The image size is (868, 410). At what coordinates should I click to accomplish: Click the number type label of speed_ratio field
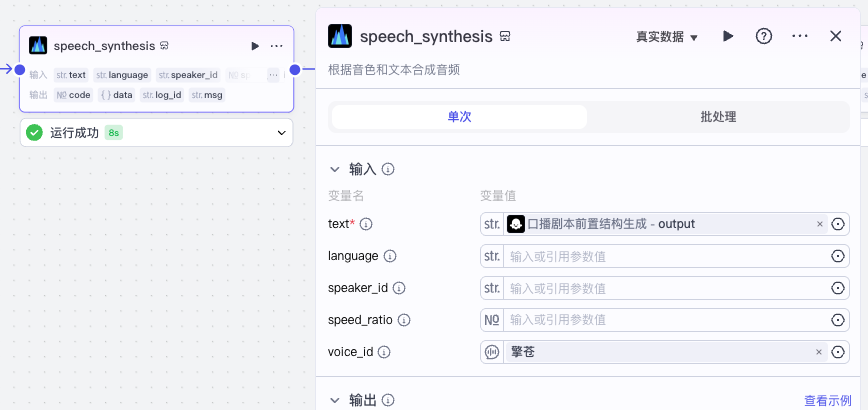pyautogui.click(x=492, y=320)
